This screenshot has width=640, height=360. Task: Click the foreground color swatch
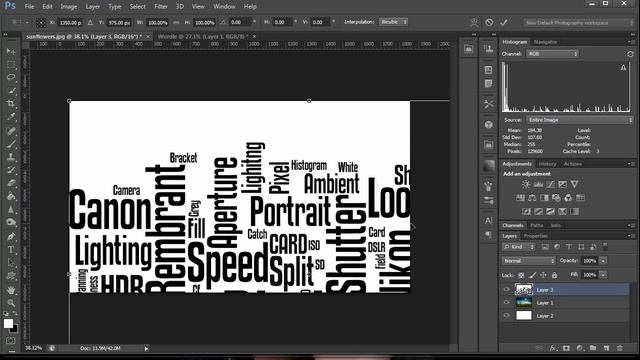click(x=8, y=323)
